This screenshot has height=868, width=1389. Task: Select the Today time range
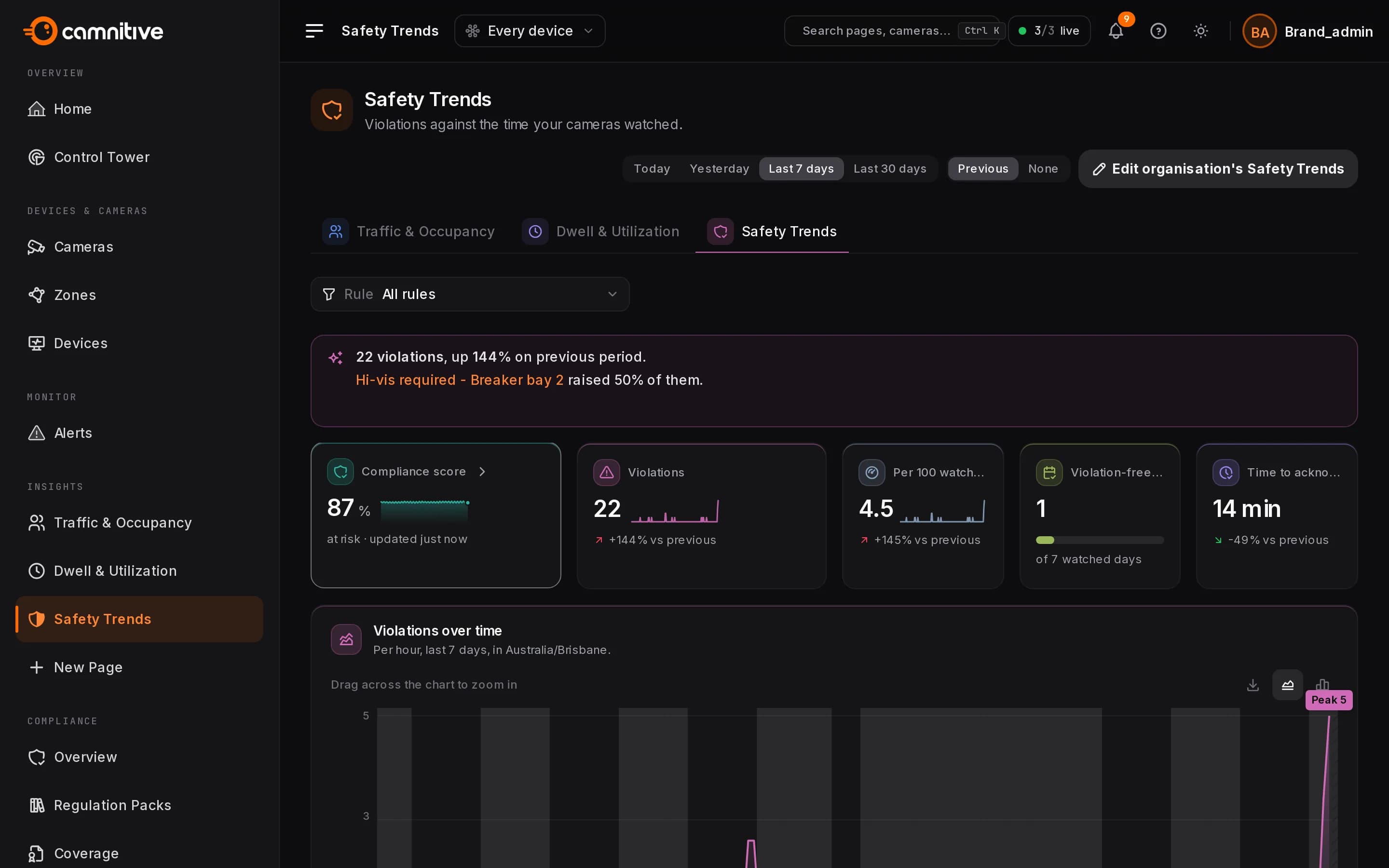[x=652, y=169]
